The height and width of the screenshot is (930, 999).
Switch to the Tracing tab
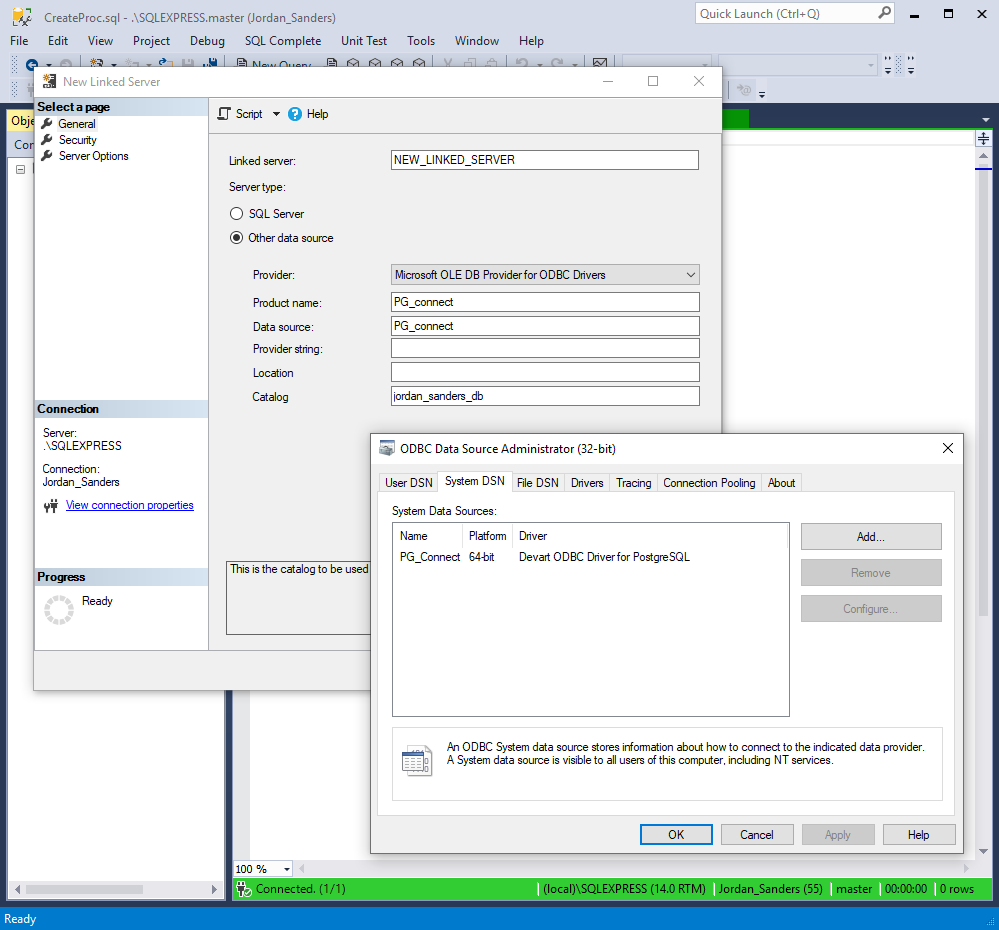(633, 483)
